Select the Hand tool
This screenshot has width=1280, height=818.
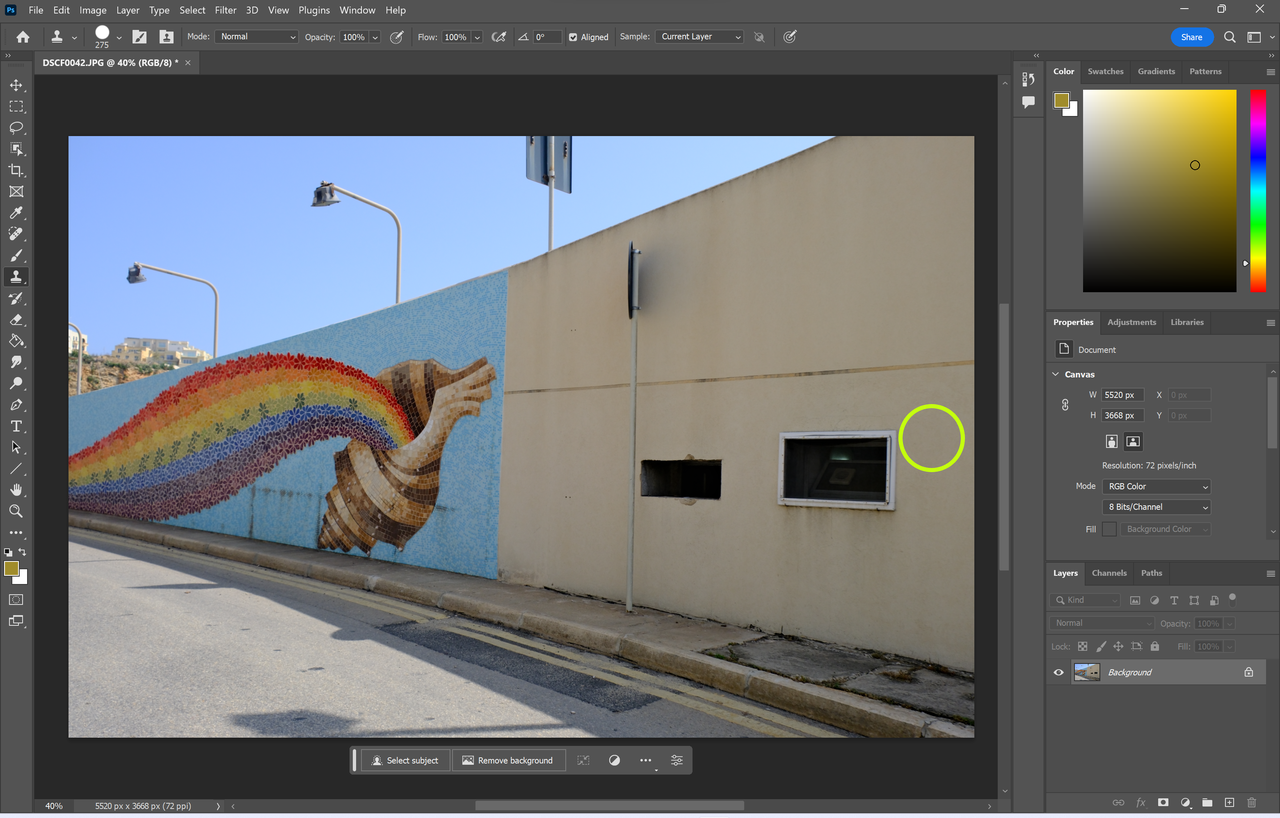coord(15,490)
